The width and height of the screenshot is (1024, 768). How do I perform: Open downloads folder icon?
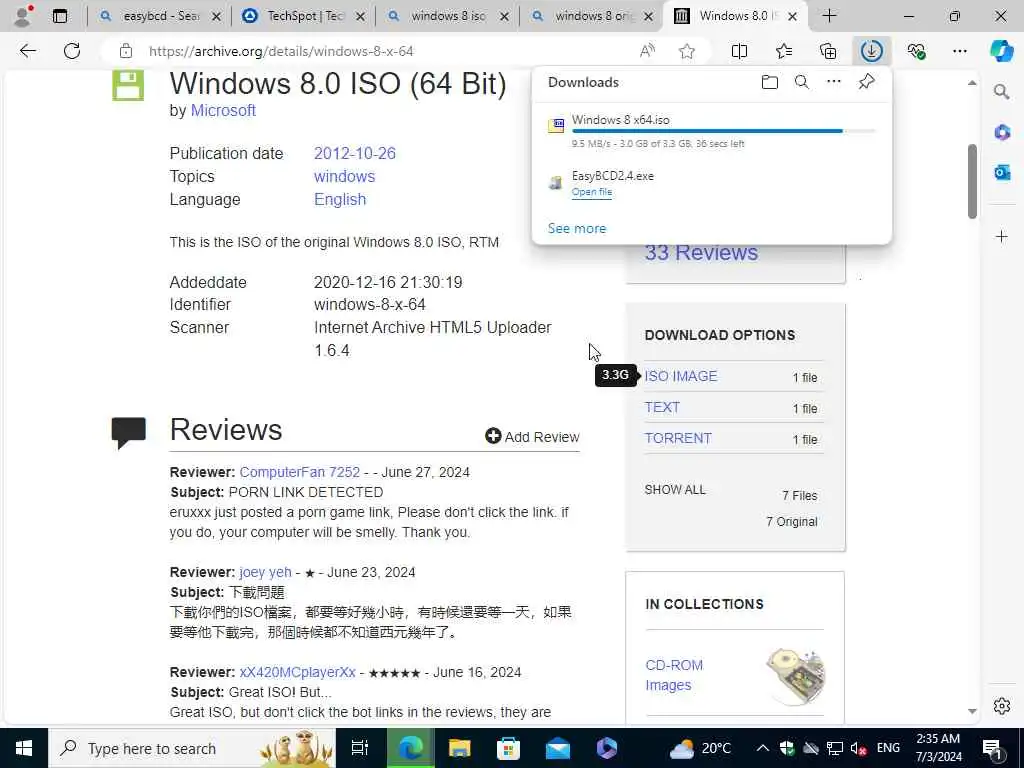pyautogui.click(x=769, y=82)
